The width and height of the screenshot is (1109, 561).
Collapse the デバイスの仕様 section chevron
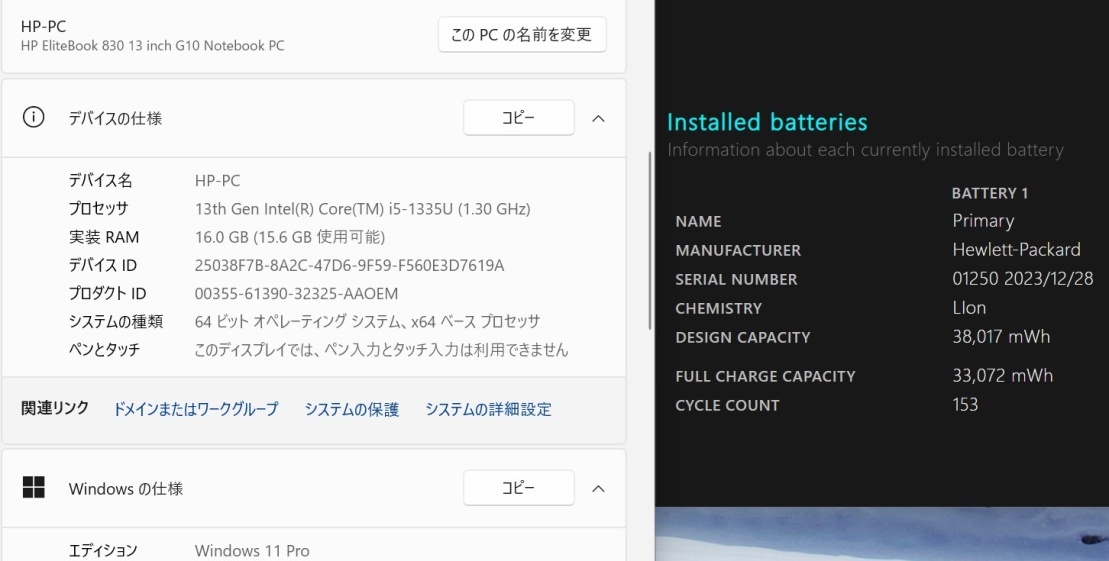coord(598,118)
